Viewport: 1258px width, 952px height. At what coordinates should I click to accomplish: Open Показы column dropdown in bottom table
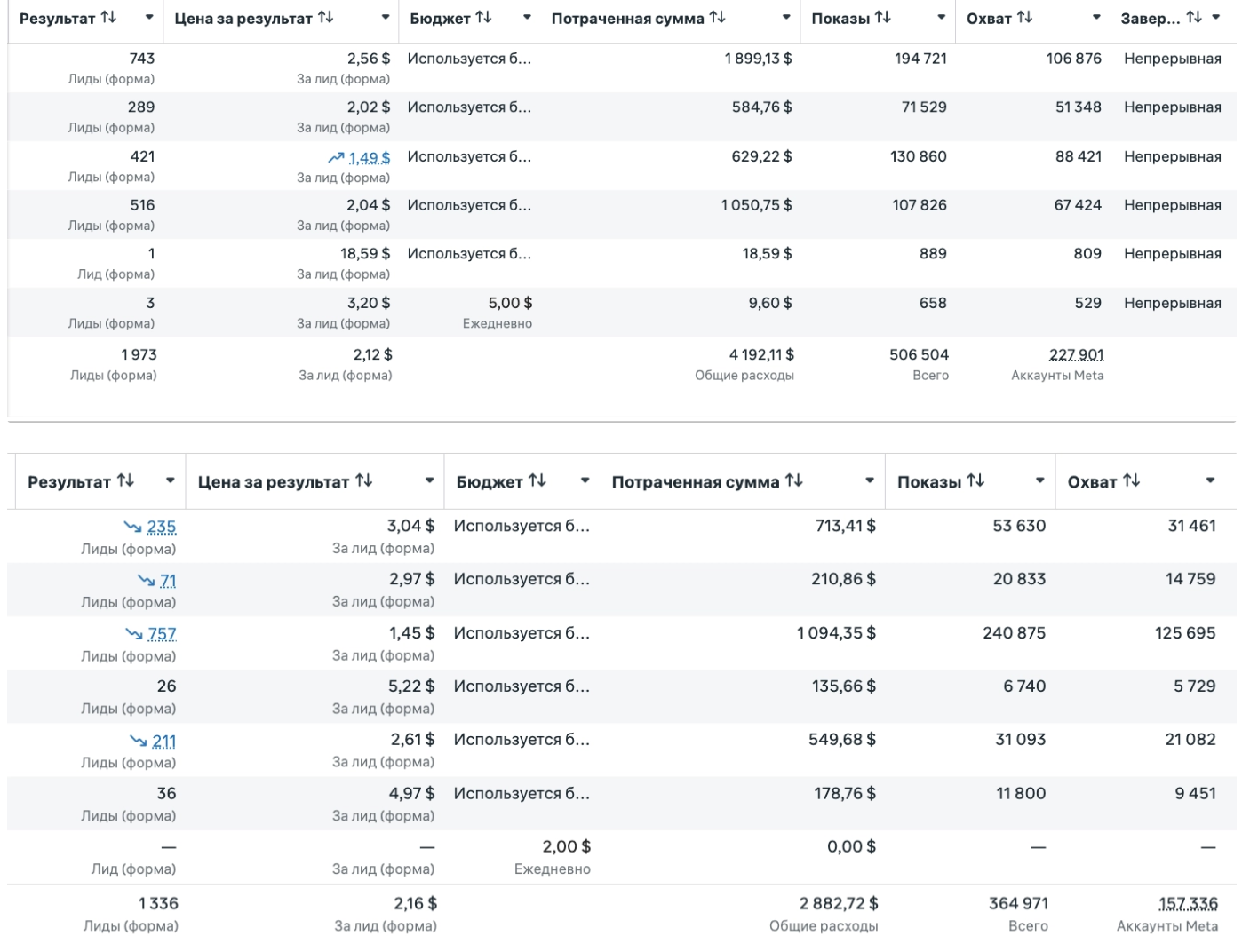[1039, 481]
